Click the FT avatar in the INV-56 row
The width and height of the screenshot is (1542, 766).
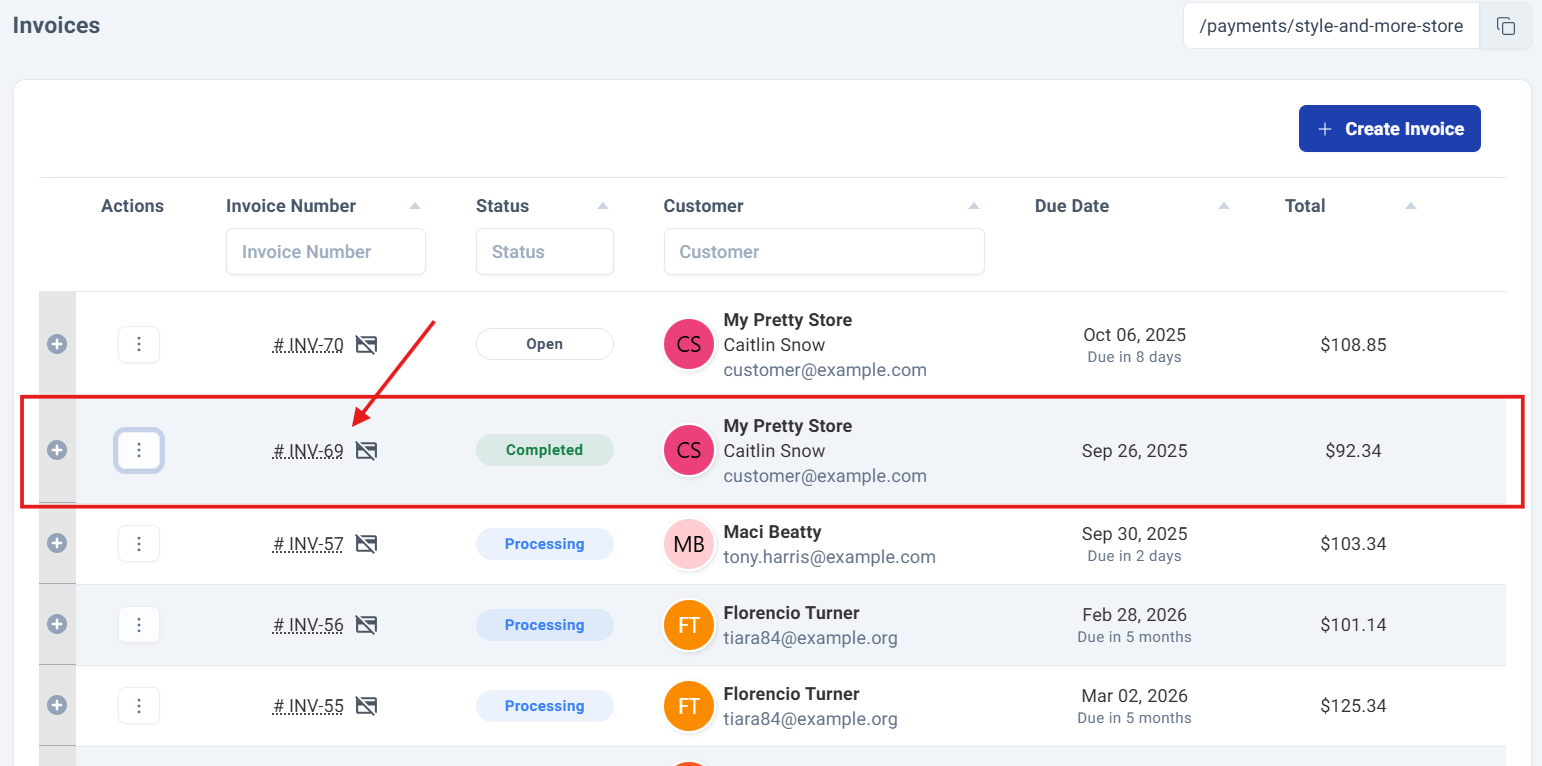pyautogui.click(x=689, y=625)
